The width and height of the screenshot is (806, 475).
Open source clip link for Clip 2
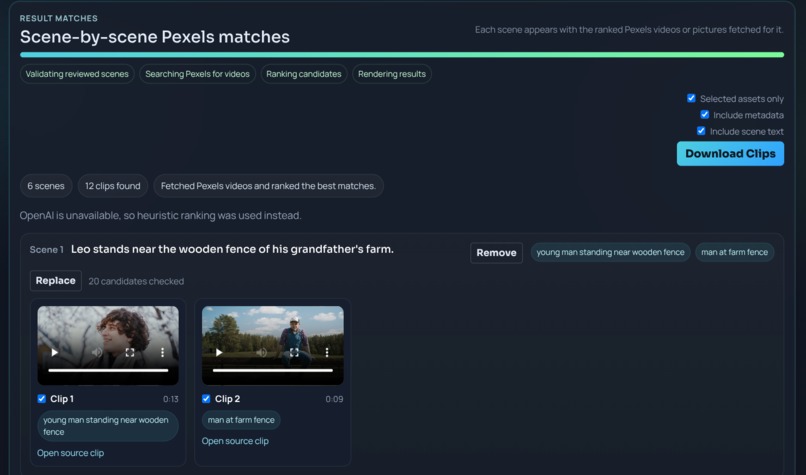click(235, 441)
